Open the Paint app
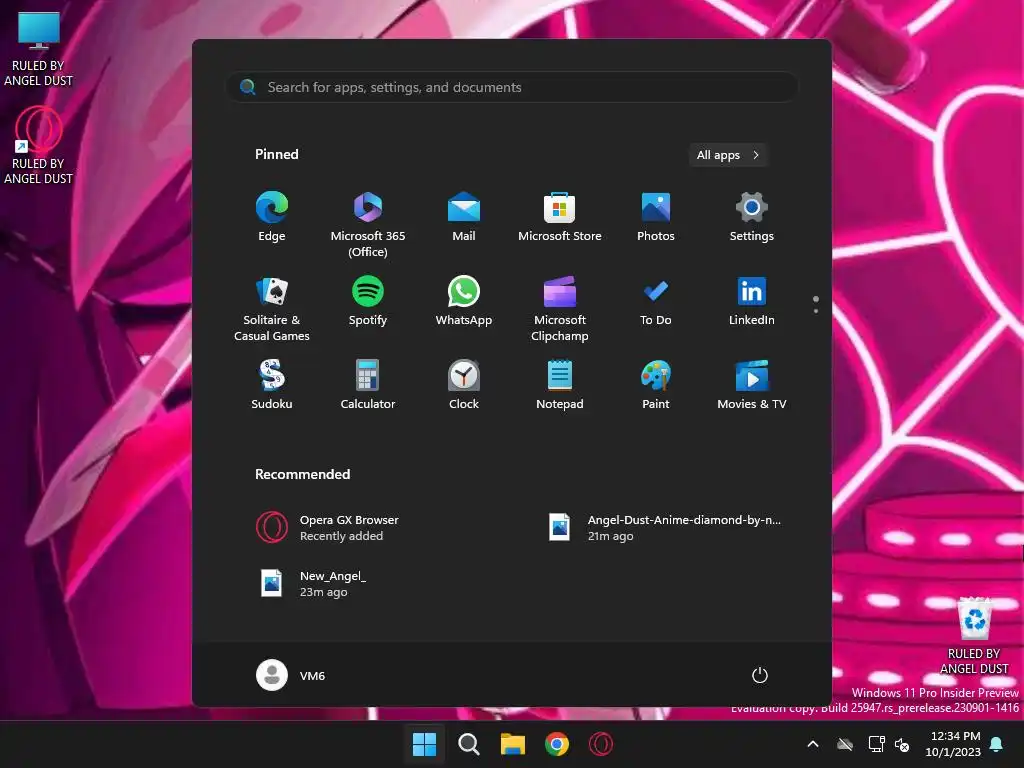Screen dimensions: 1024x768 pos(656,385)
